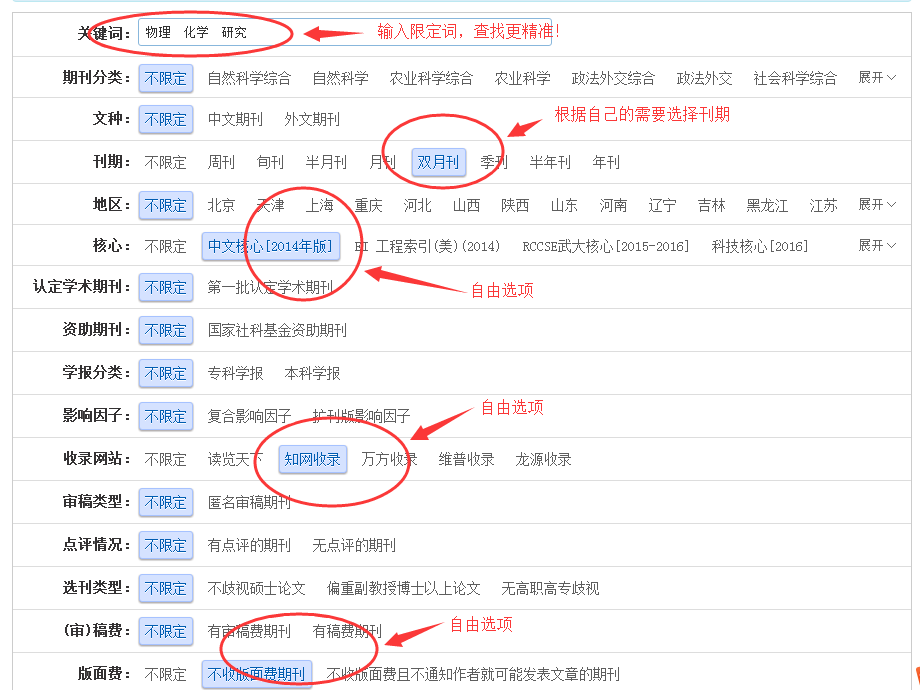Screen dimensions: 920x690
Task: Expand more options in the 核心 row
Action: [x=877, y=245]
